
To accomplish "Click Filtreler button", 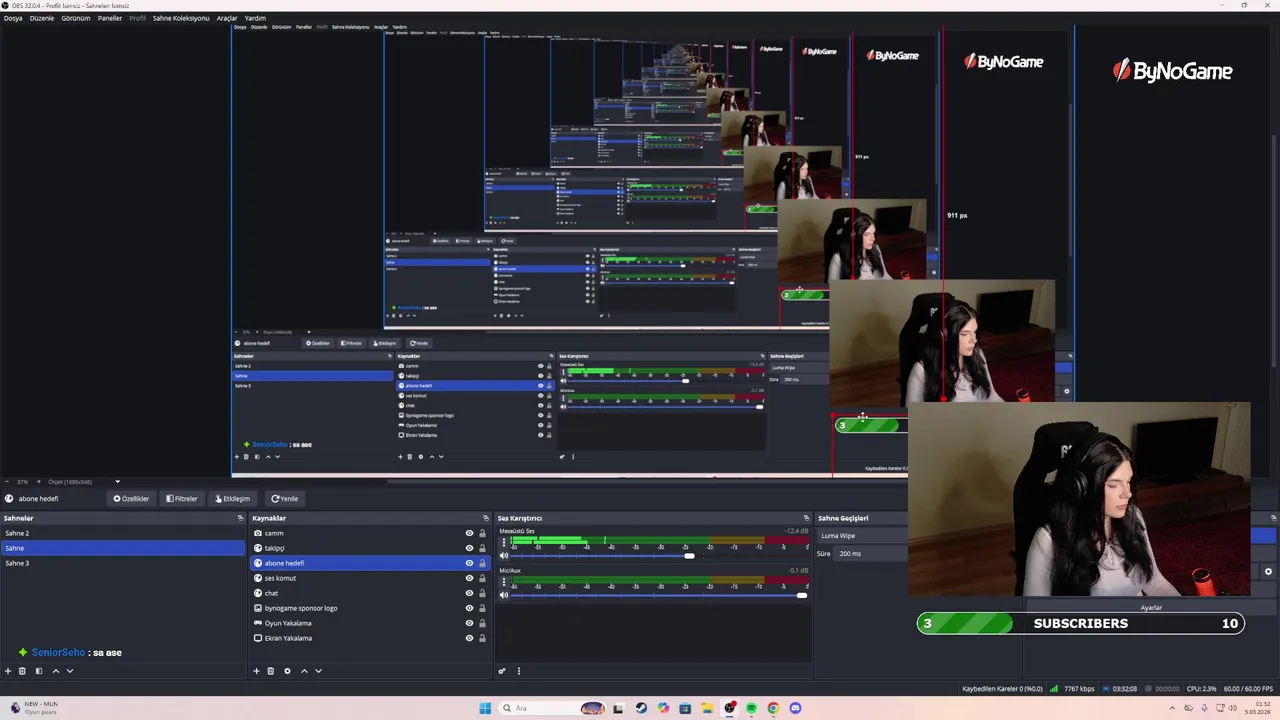I will [182, 498].
